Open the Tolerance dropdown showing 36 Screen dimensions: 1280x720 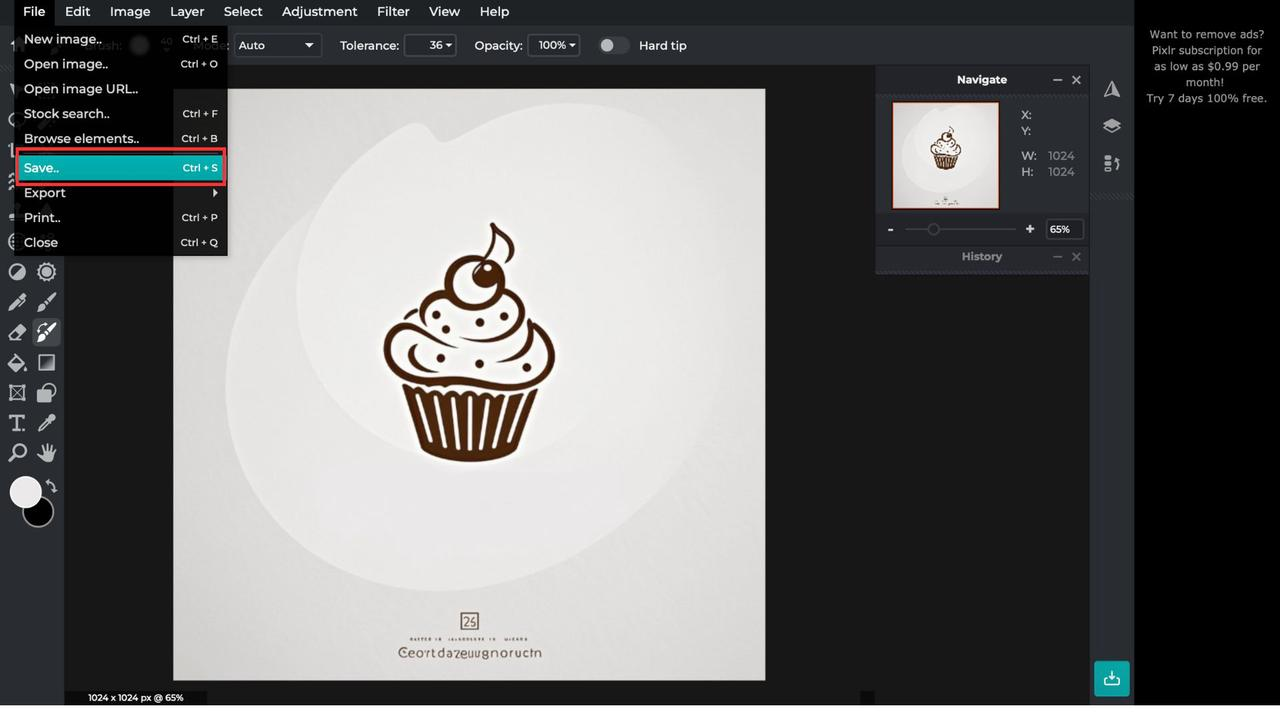pos(430,46)
